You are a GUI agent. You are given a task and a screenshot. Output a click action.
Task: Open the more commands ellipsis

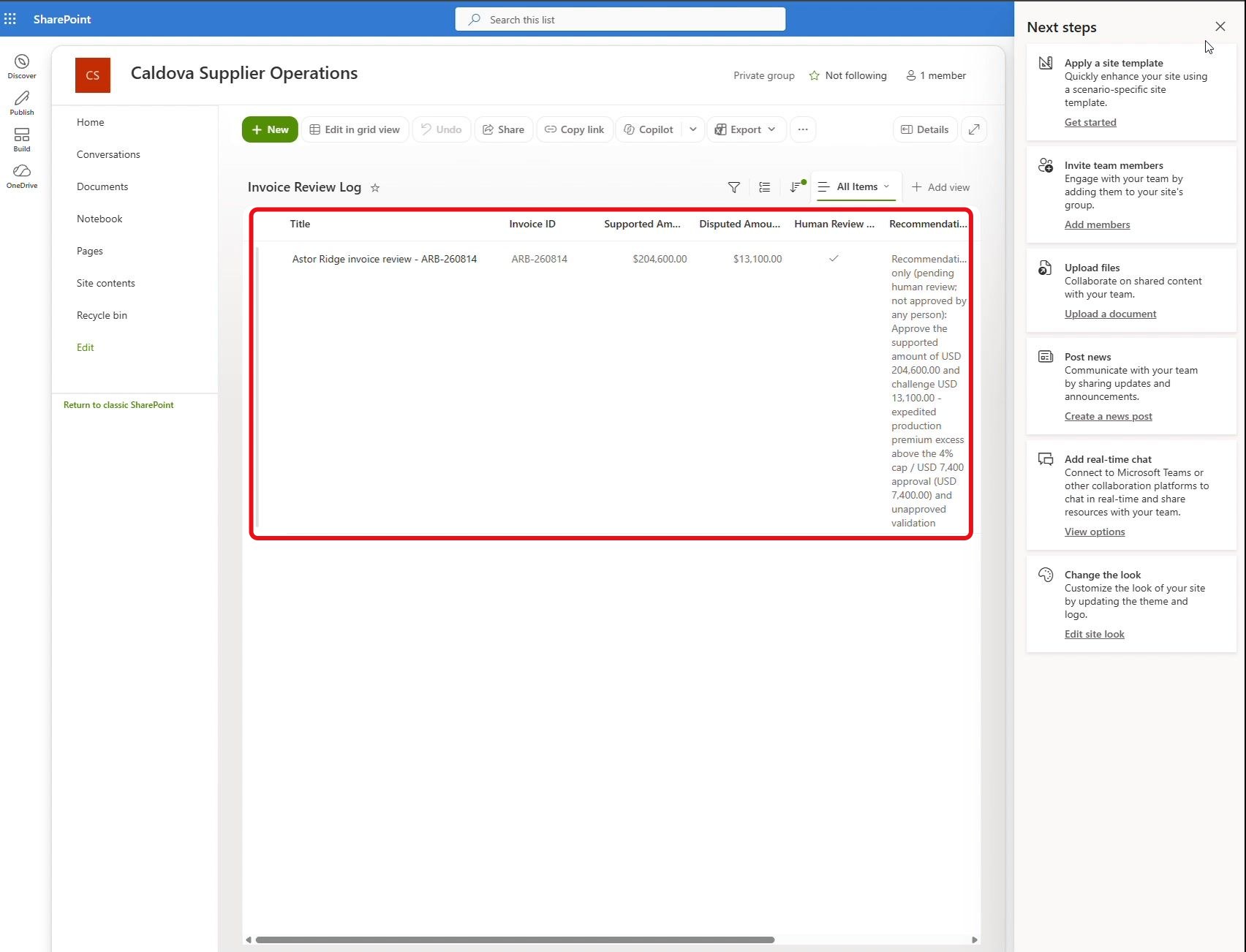click(803, 129)
